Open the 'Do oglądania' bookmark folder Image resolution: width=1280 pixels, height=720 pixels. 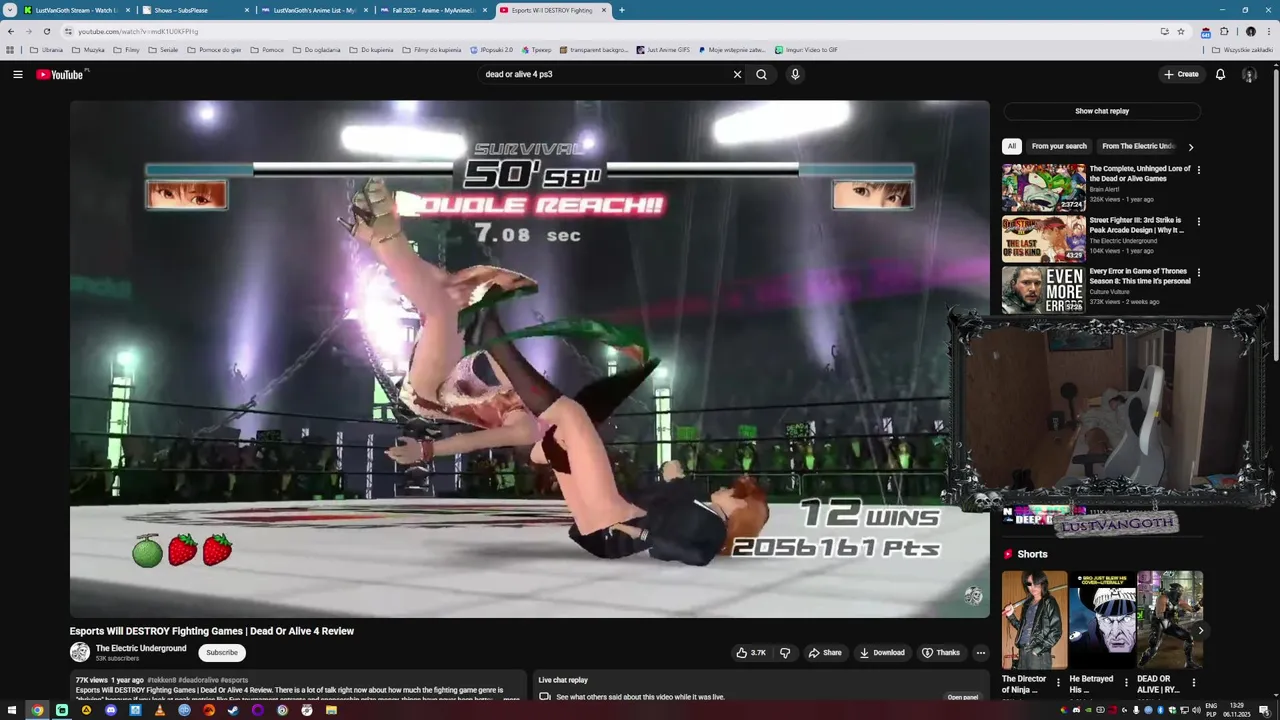point(316,49)
